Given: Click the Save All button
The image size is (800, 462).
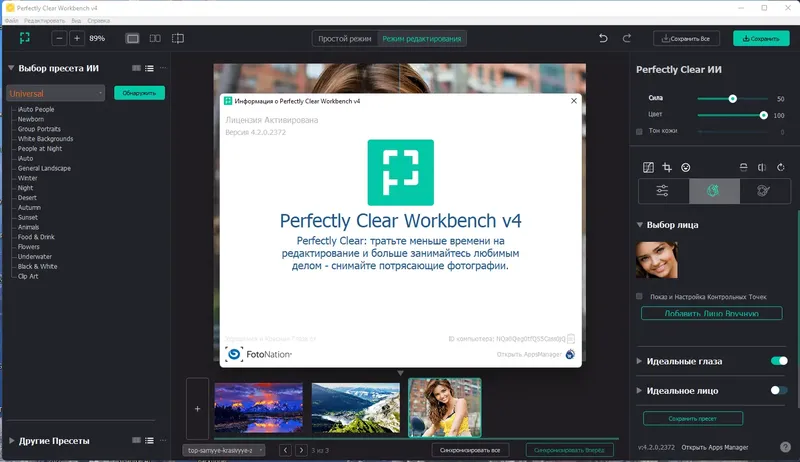Looking at the screenshot, I should click(686, 38).
